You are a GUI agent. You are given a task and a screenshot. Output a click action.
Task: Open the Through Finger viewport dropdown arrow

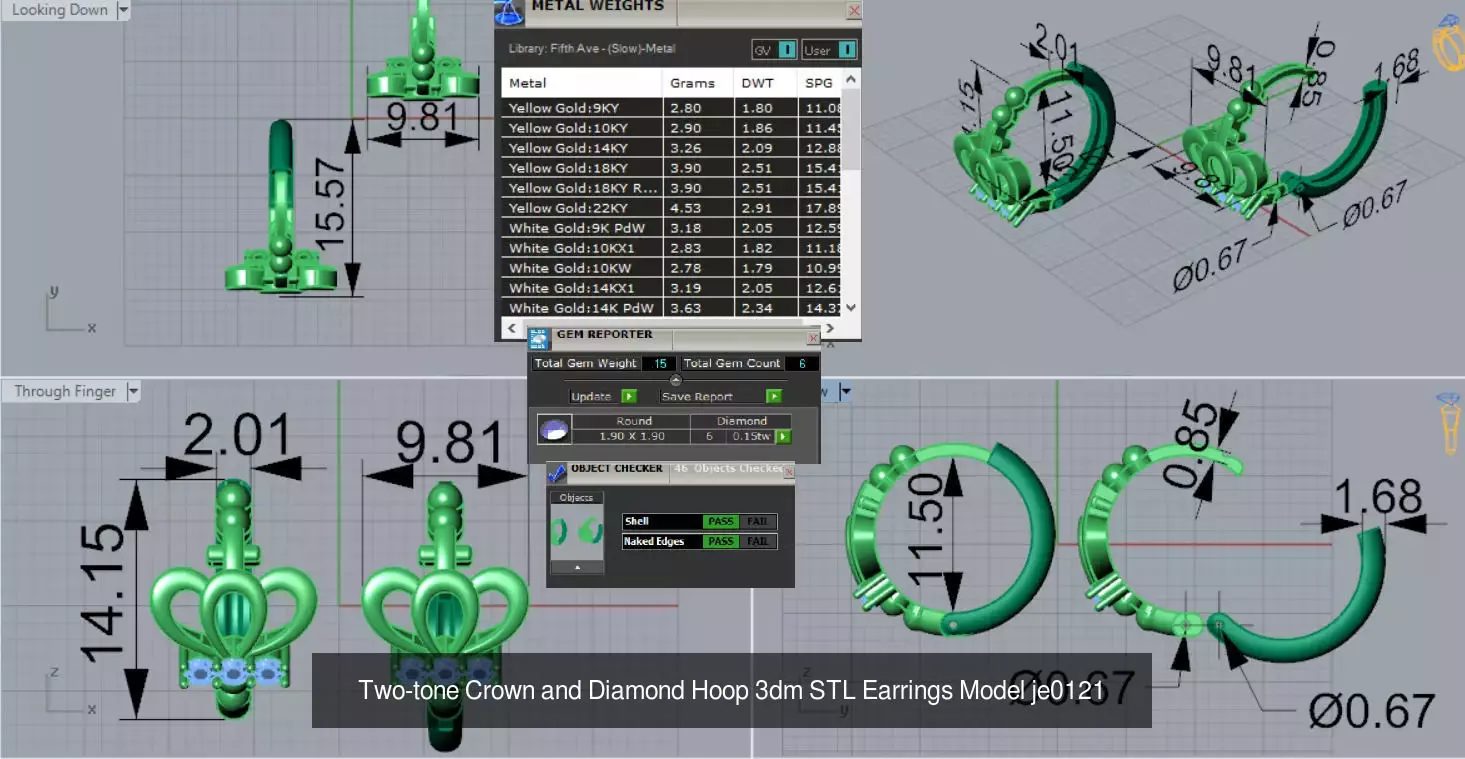[133, 392]
